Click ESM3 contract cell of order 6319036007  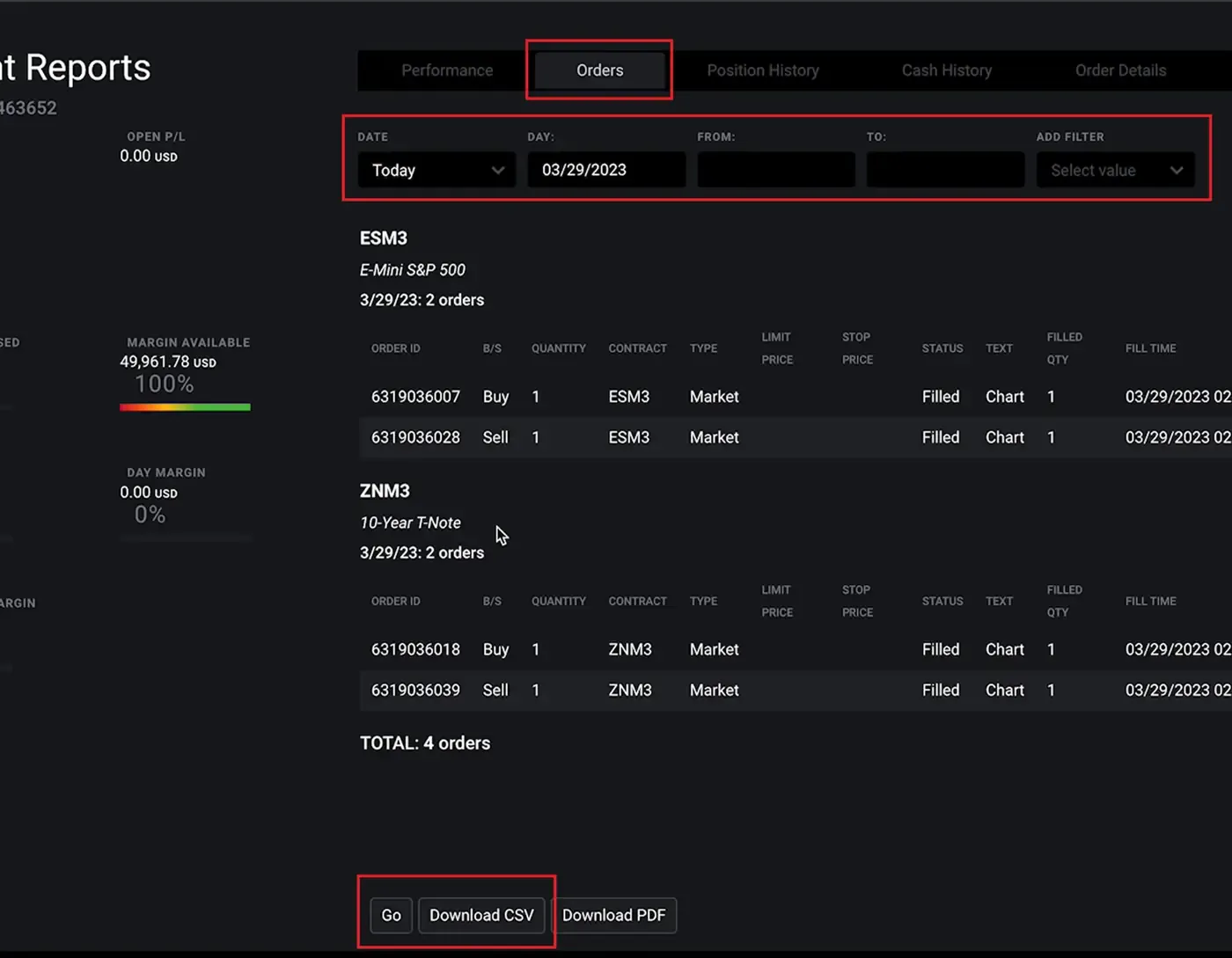628,397
